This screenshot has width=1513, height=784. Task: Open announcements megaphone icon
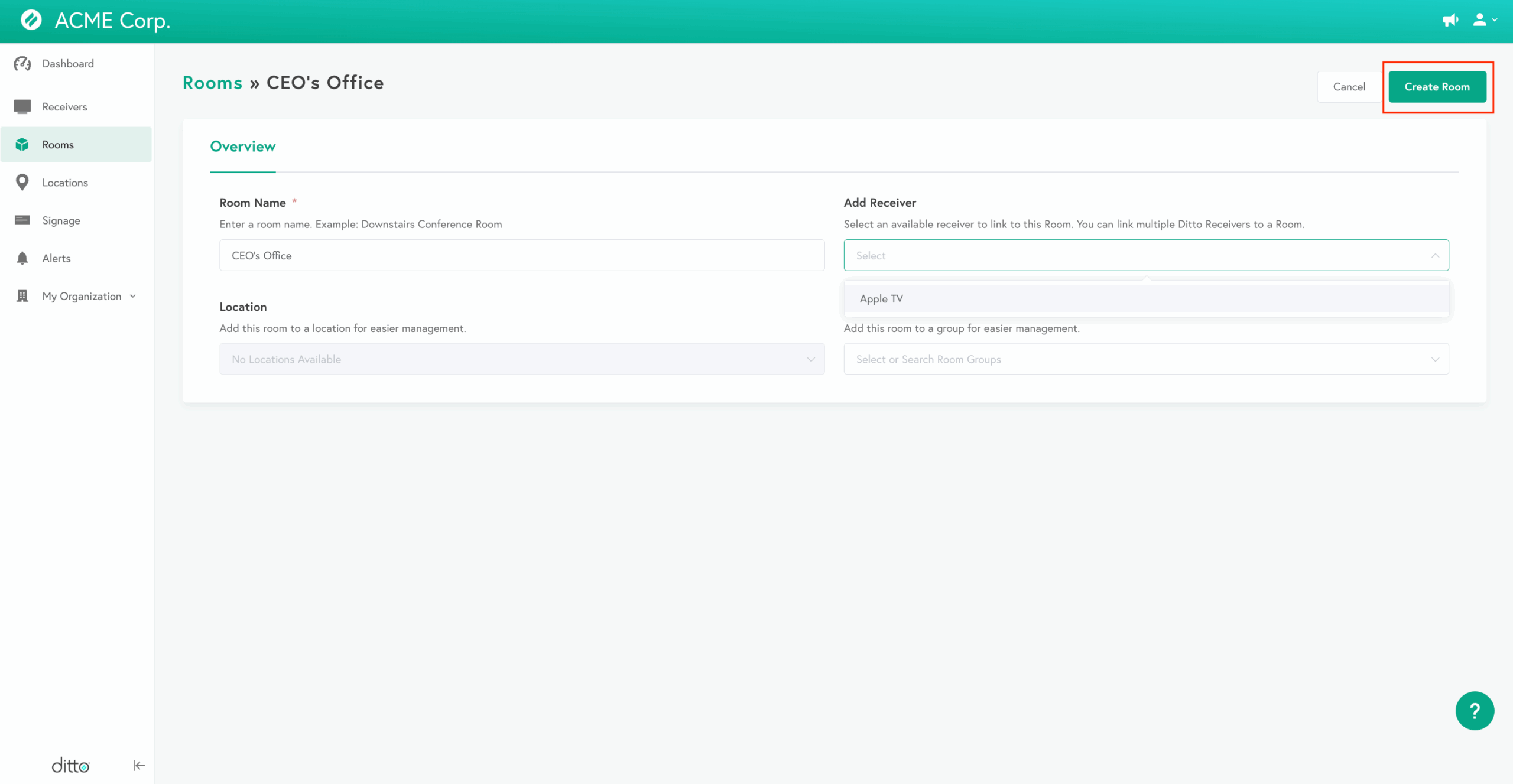[x=1450, y=20]
